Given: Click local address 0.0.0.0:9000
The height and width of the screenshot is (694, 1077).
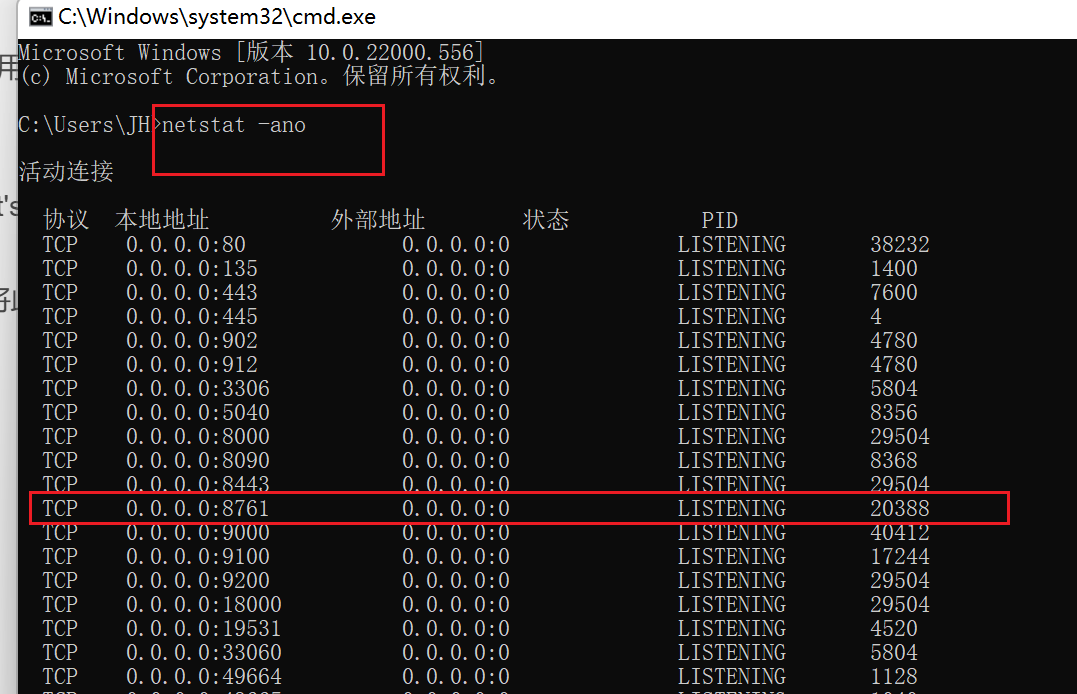Looking at the screenshot, I should pyautogui.click(x=199, y=534).
